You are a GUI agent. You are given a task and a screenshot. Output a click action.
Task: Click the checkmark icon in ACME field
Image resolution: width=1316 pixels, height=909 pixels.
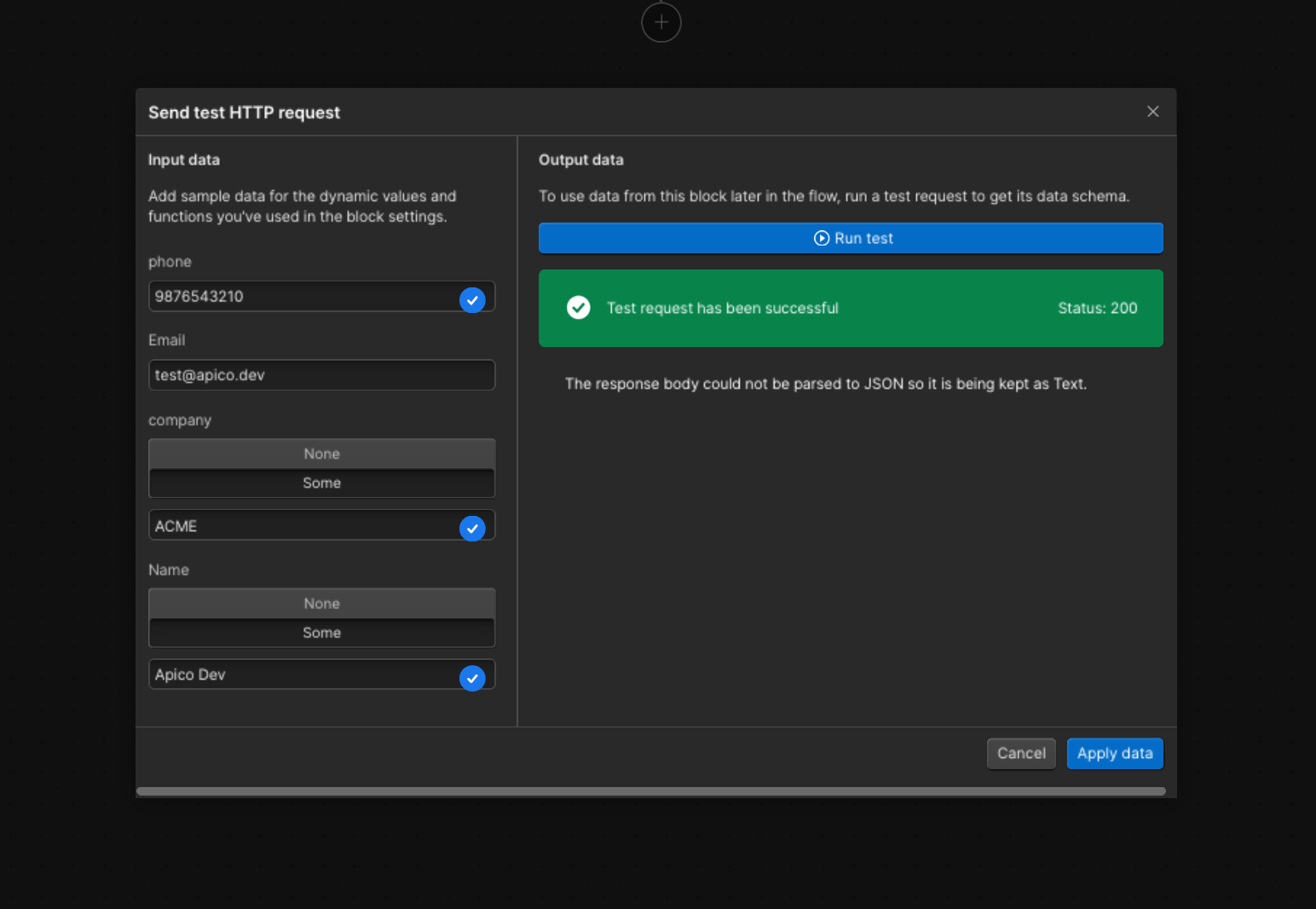pos(472,529)
